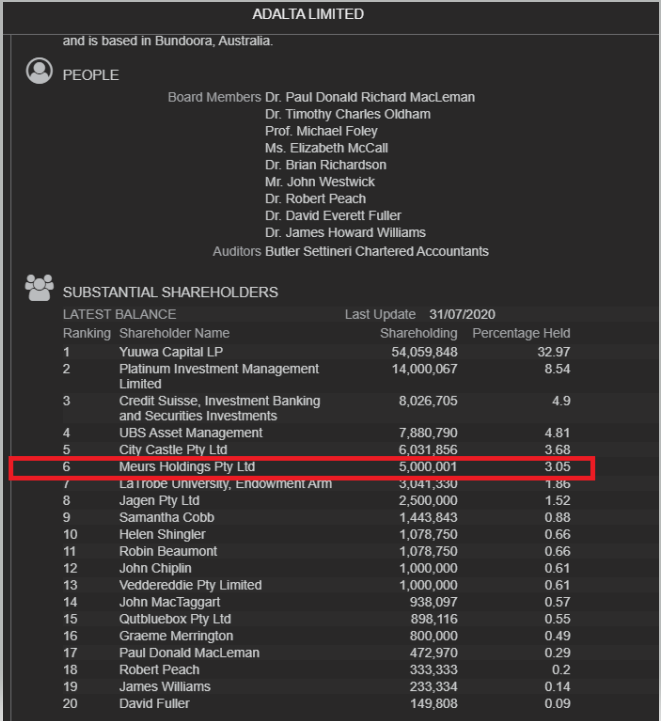Select the Qutbluebox Pty Ltd row
661x721 pixels.
click(x=317, y=619)
